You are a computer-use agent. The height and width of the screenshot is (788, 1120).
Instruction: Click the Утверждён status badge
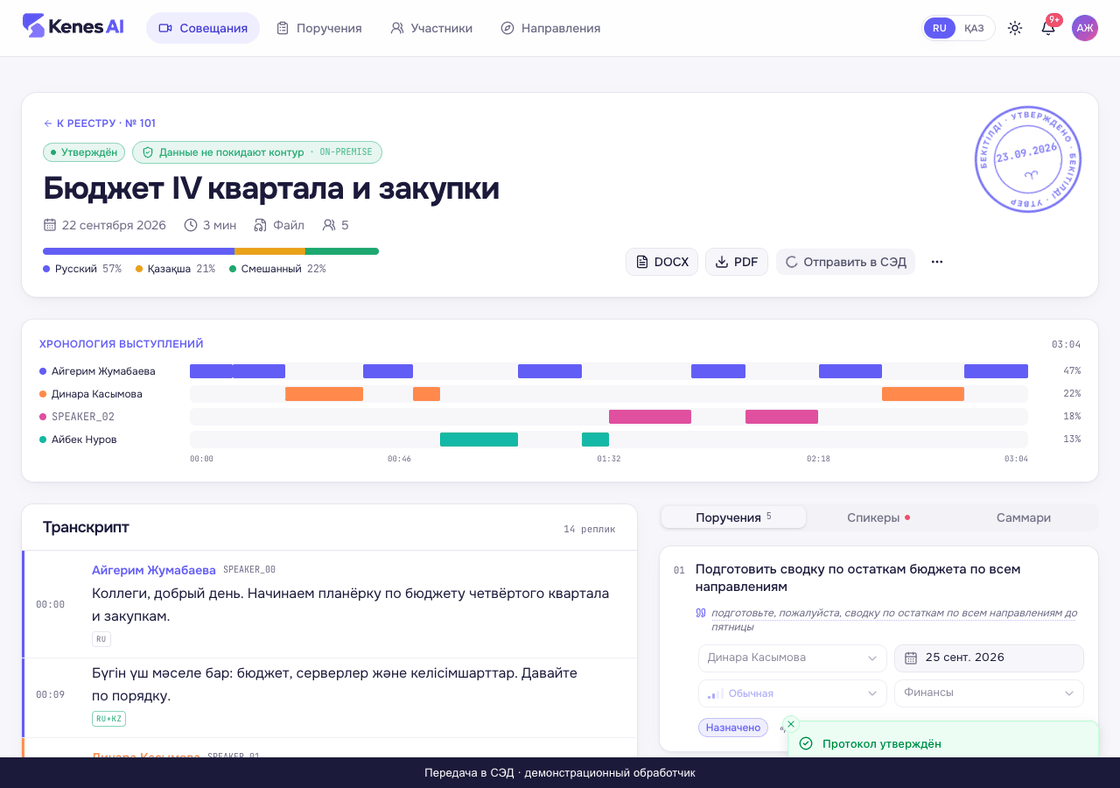tap(84, 152)
